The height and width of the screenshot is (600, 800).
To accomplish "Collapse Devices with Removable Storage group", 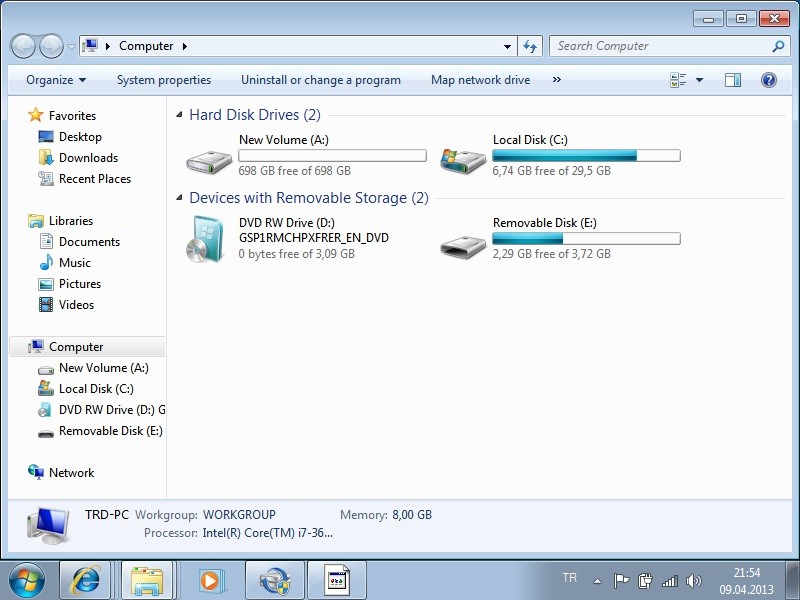I will (x=180, y=198).
